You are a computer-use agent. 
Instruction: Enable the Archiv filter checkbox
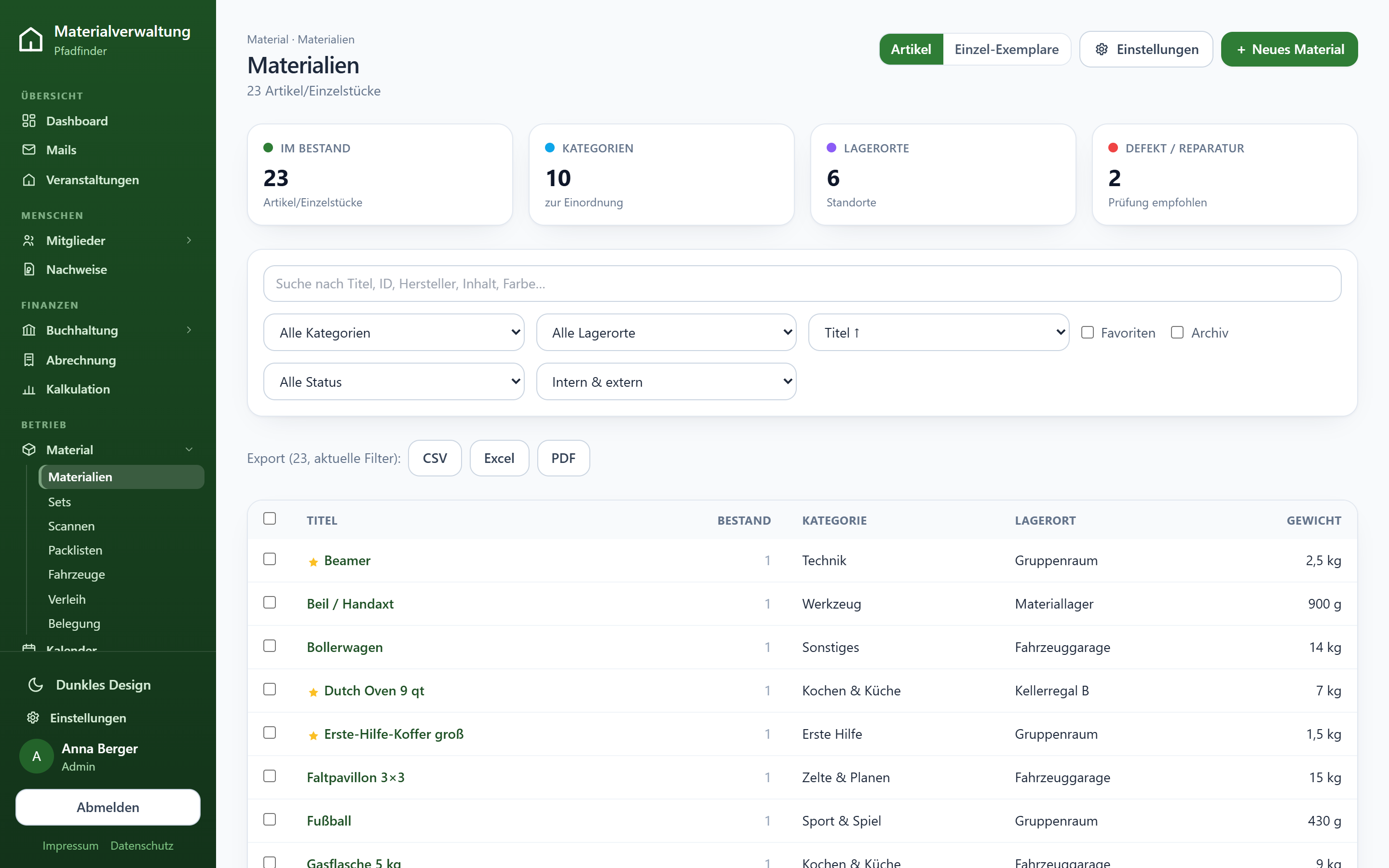(x=1177, y=332)
